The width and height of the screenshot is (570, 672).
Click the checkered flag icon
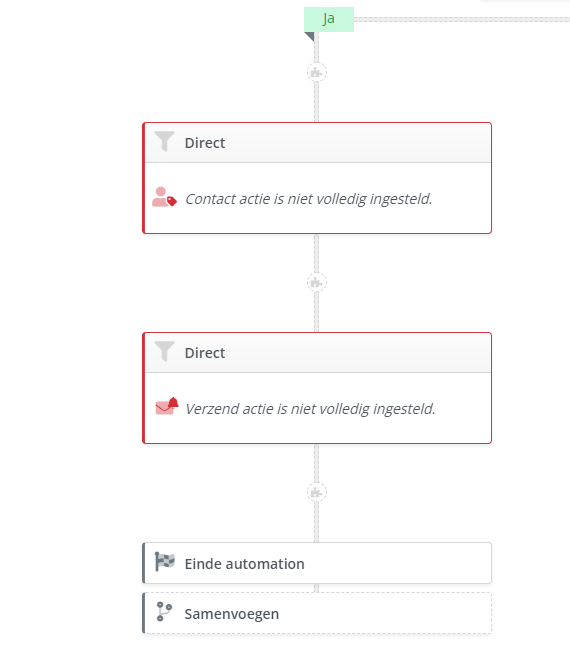point(164,561)
